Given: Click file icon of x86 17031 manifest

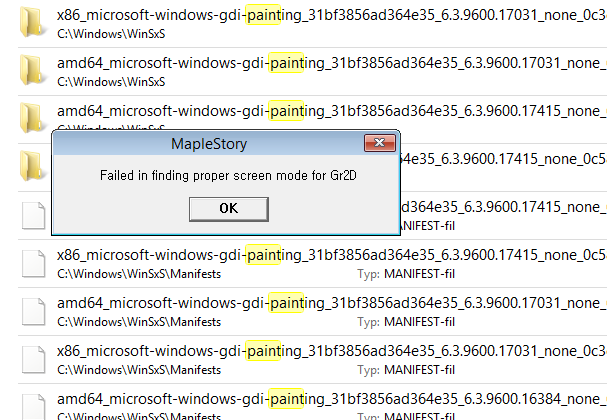Looking at the screenshot, I should point(32,358).
